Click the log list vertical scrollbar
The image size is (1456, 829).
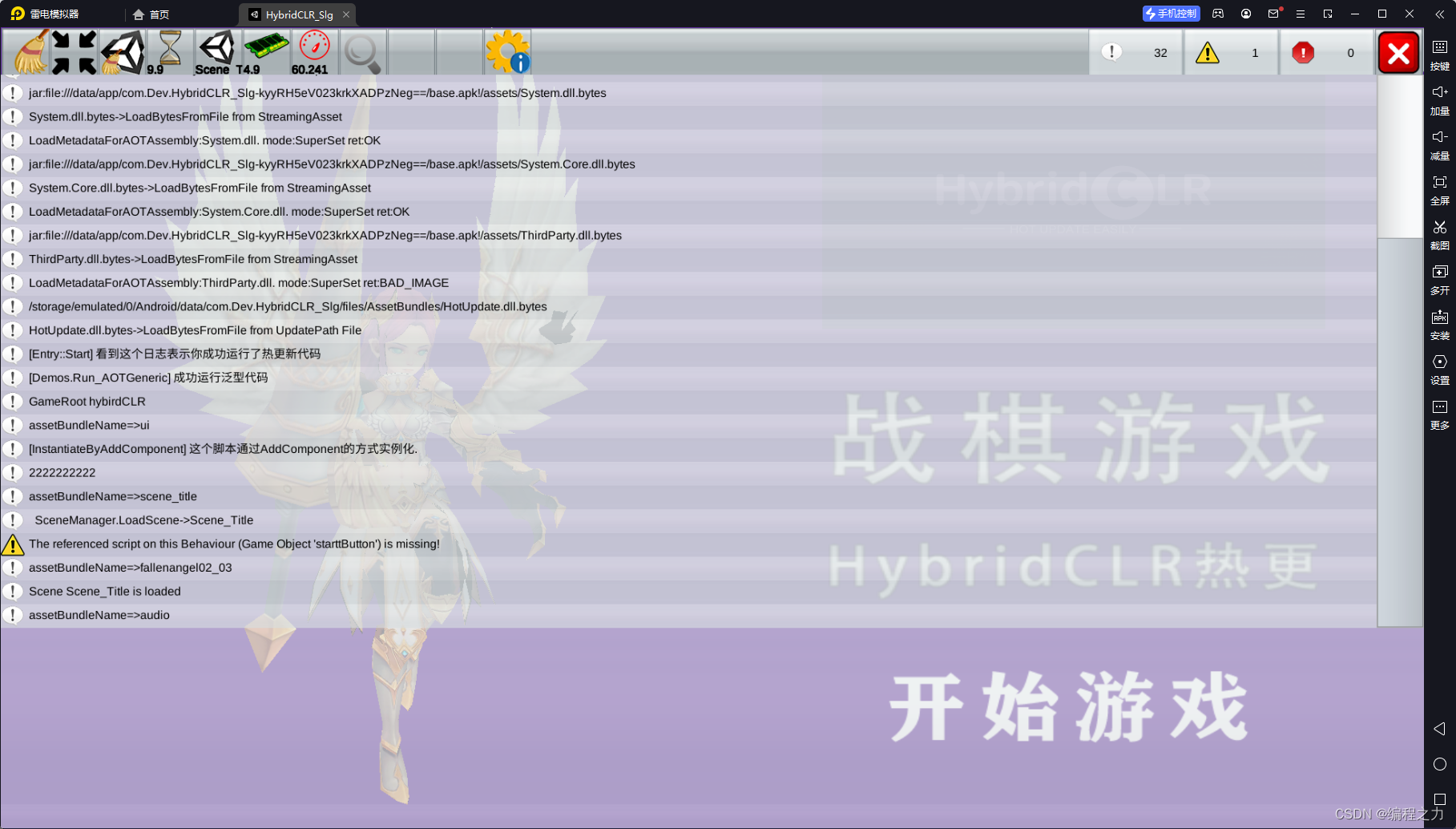tap(1400, 432)
